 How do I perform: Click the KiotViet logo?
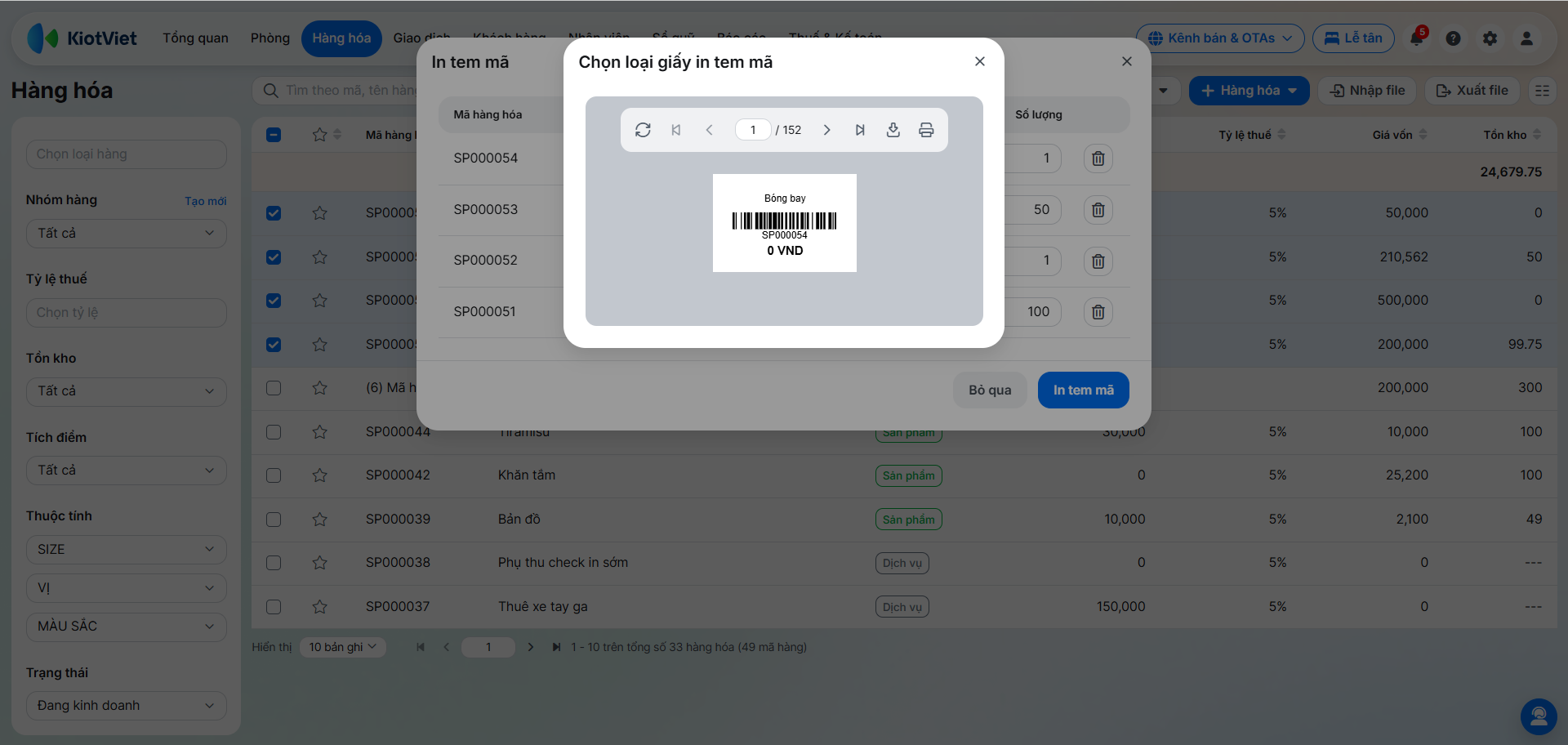(82, 38)
